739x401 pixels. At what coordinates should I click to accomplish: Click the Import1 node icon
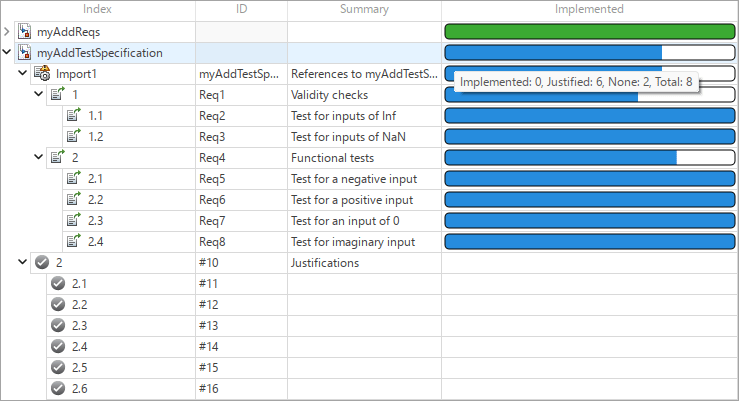click(42, 74)
